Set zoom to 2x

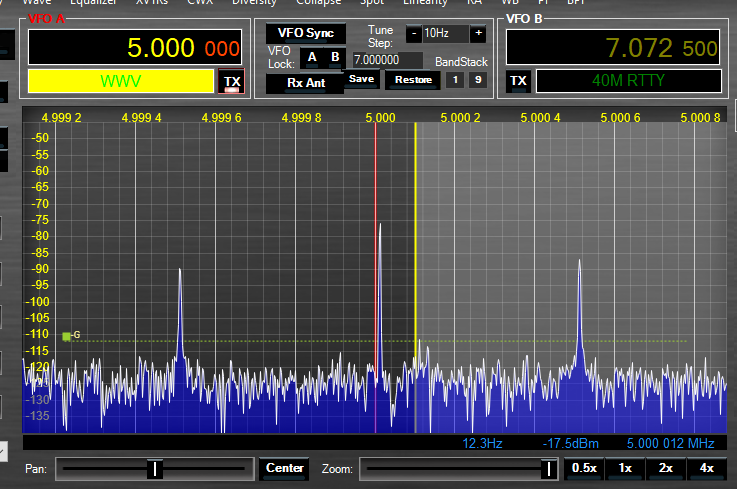pyautogui.click(x=666, y=468)
